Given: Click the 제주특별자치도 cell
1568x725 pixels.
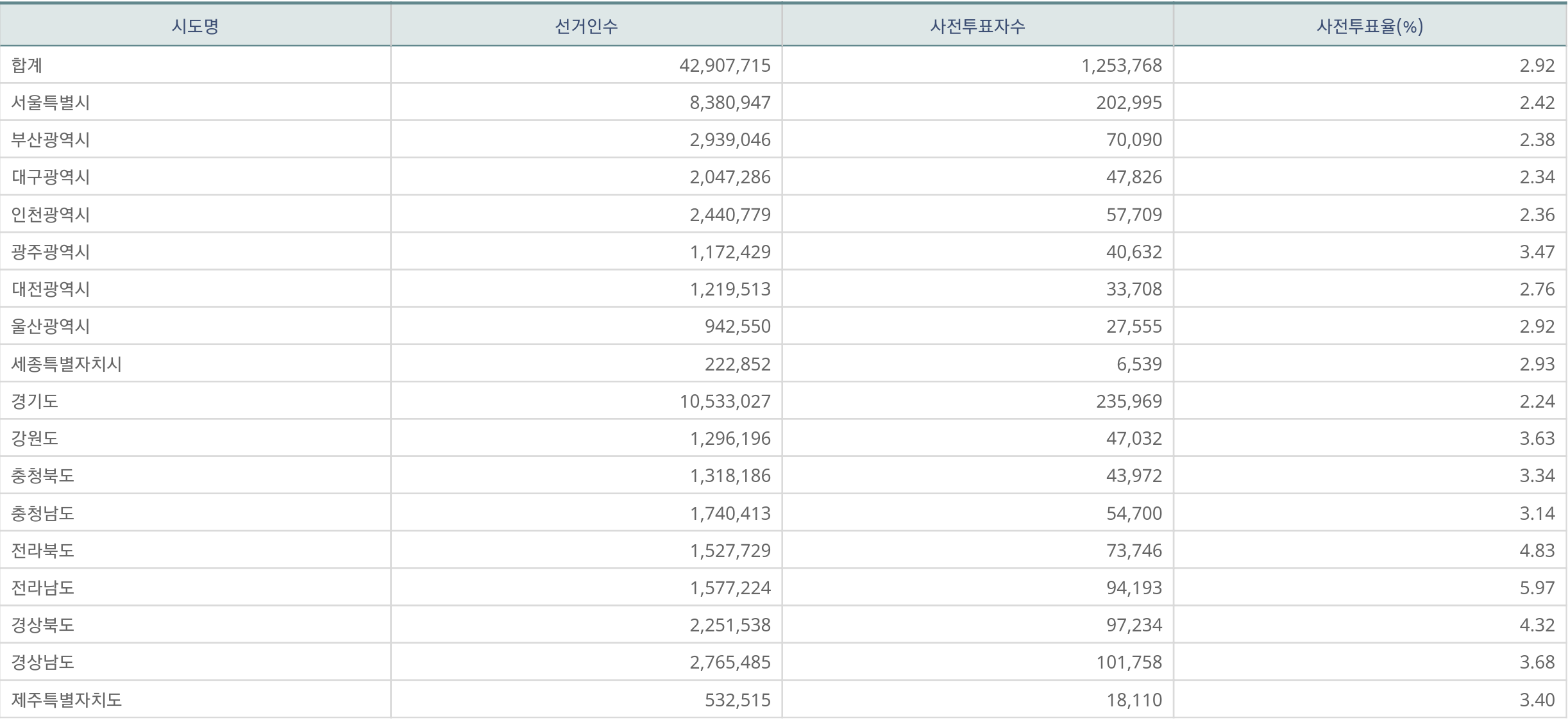Looking at the screenshot, I should (x=67, y=699).
